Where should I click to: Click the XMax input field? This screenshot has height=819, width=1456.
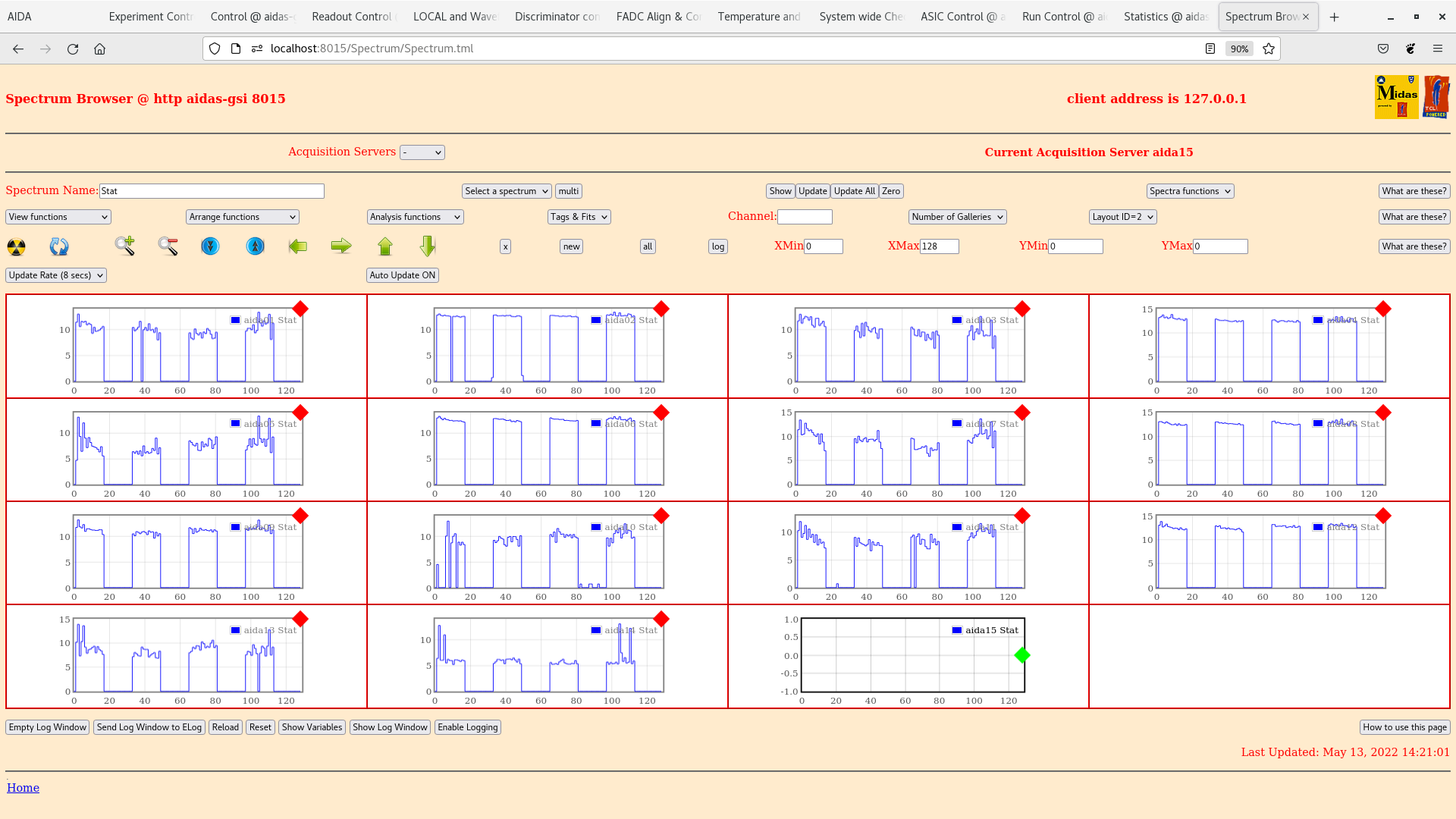click(940, 246)
